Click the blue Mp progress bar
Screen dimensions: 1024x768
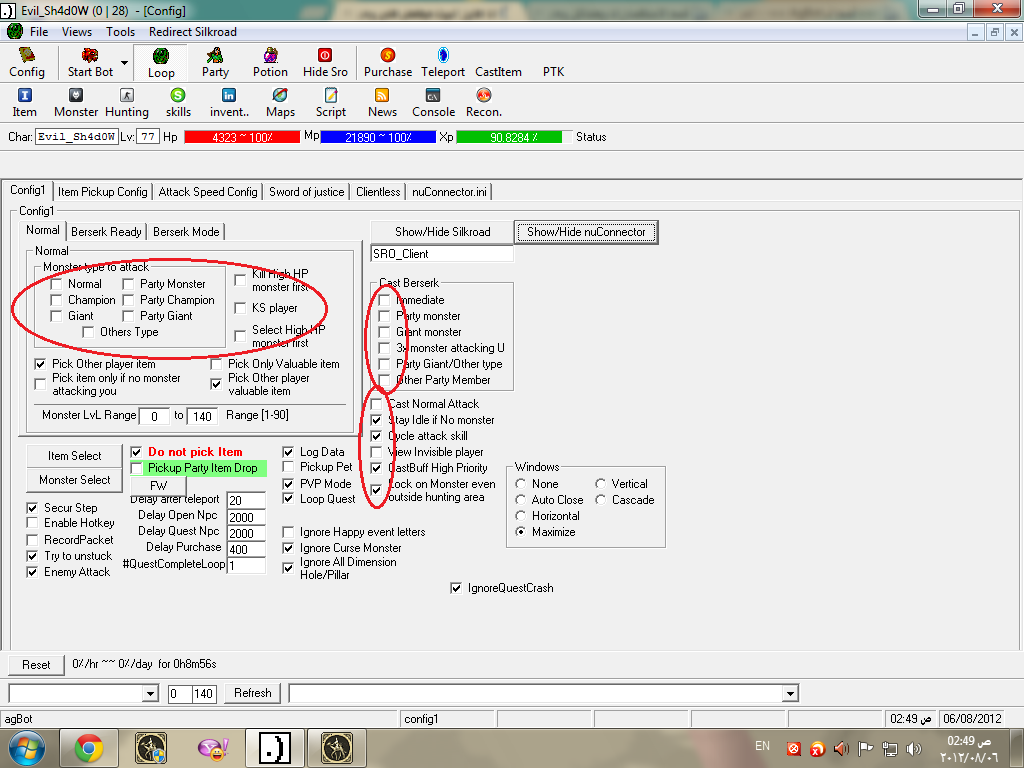click(x=378, y=137)
